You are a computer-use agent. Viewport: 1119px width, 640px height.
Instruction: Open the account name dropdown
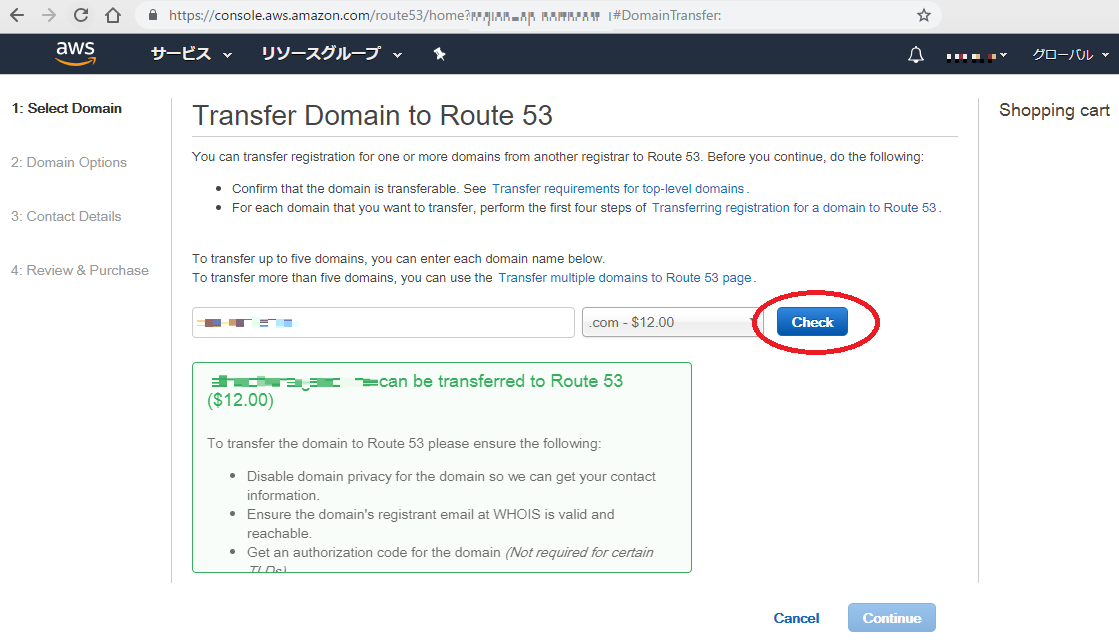pos(976,55)
